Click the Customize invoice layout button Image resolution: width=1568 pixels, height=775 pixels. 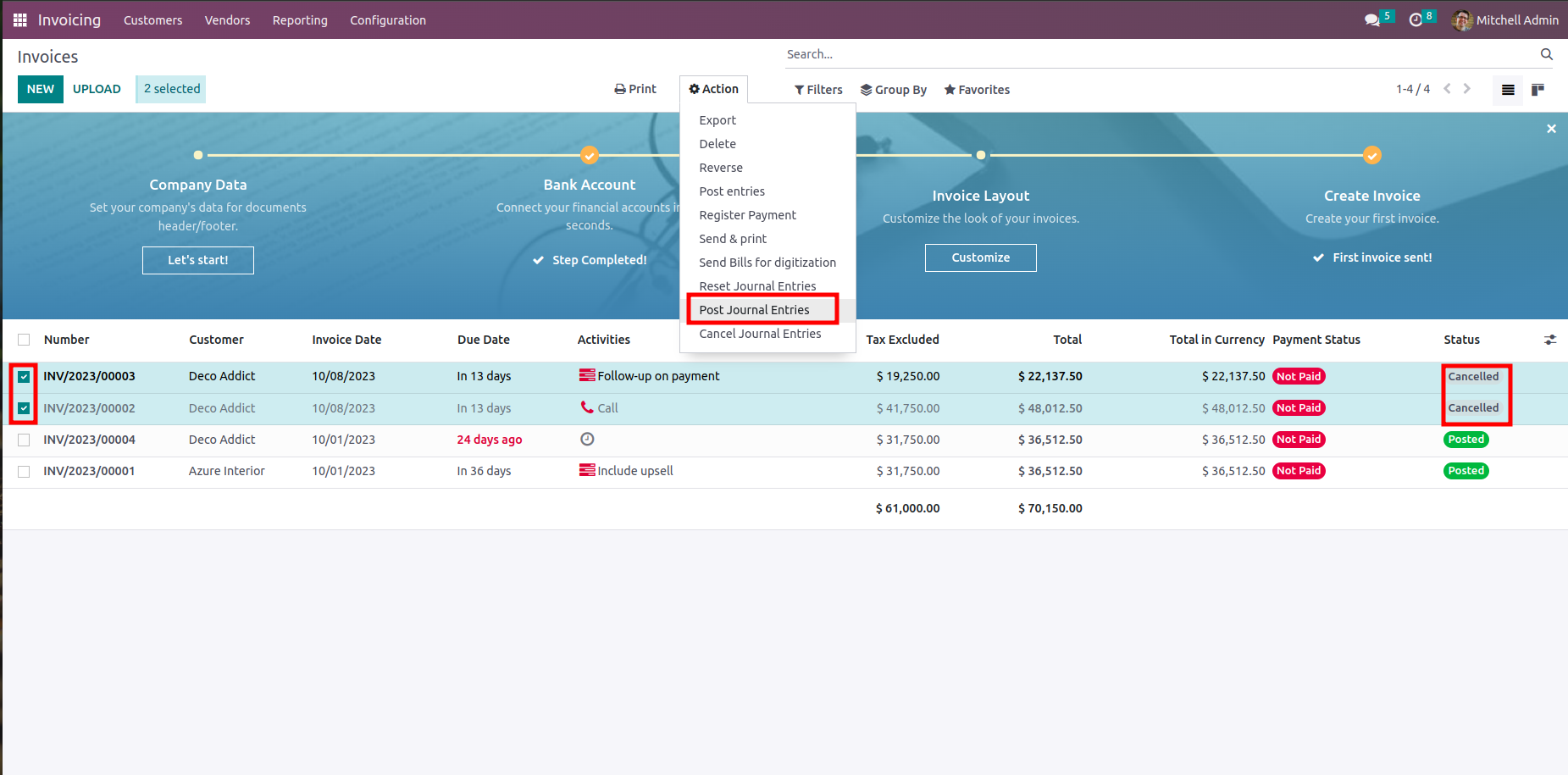click(x=980, y=257)
